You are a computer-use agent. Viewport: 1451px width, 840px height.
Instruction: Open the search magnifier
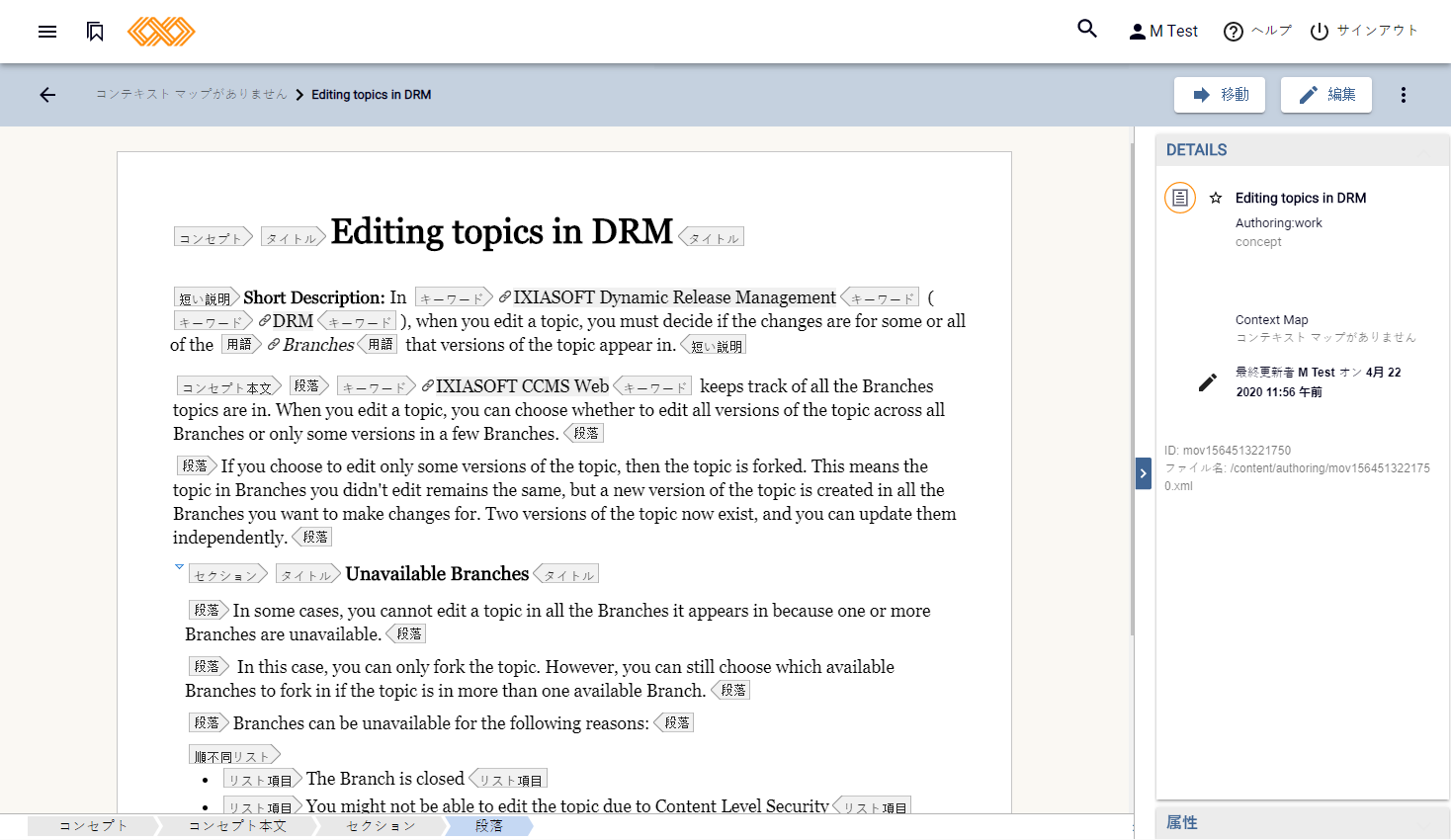pyautogui.click(x=1087, y=29)
